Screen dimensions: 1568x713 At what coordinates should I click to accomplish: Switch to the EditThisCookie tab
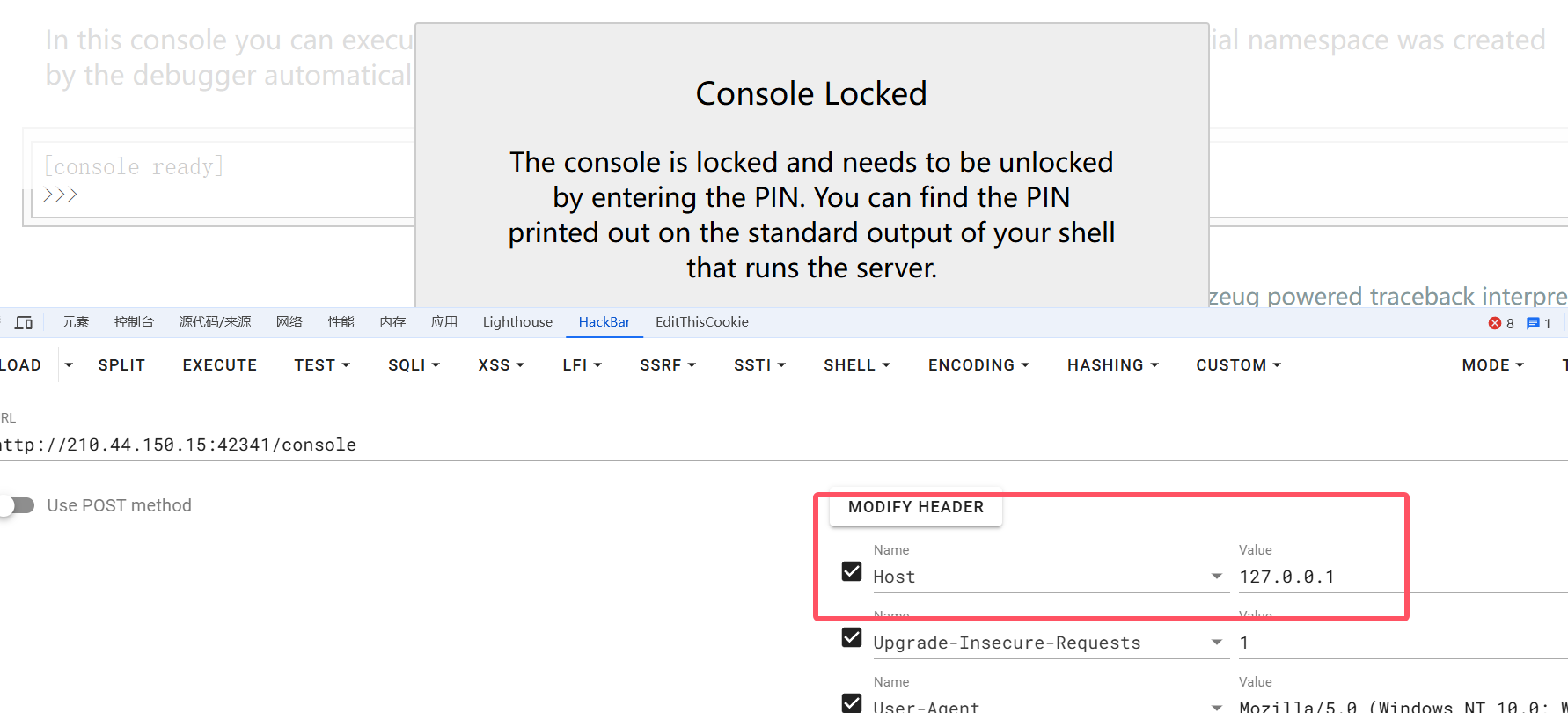coord(701,322)
